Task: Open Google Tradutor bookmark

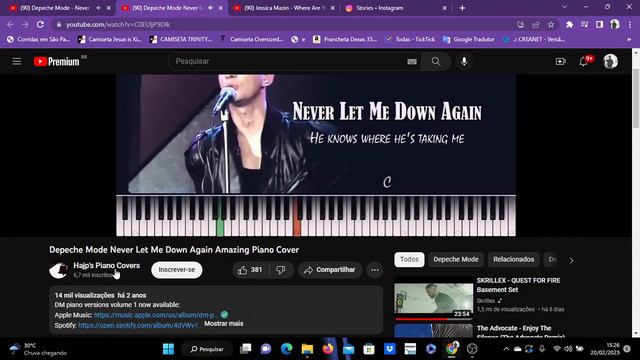Action: (469, 40)
